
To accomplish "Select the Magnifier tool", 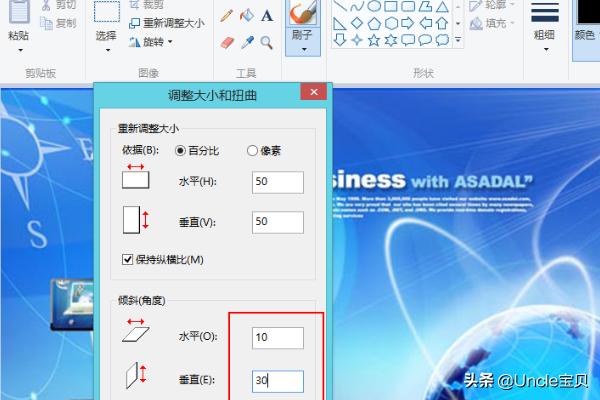I will [267, 42].
